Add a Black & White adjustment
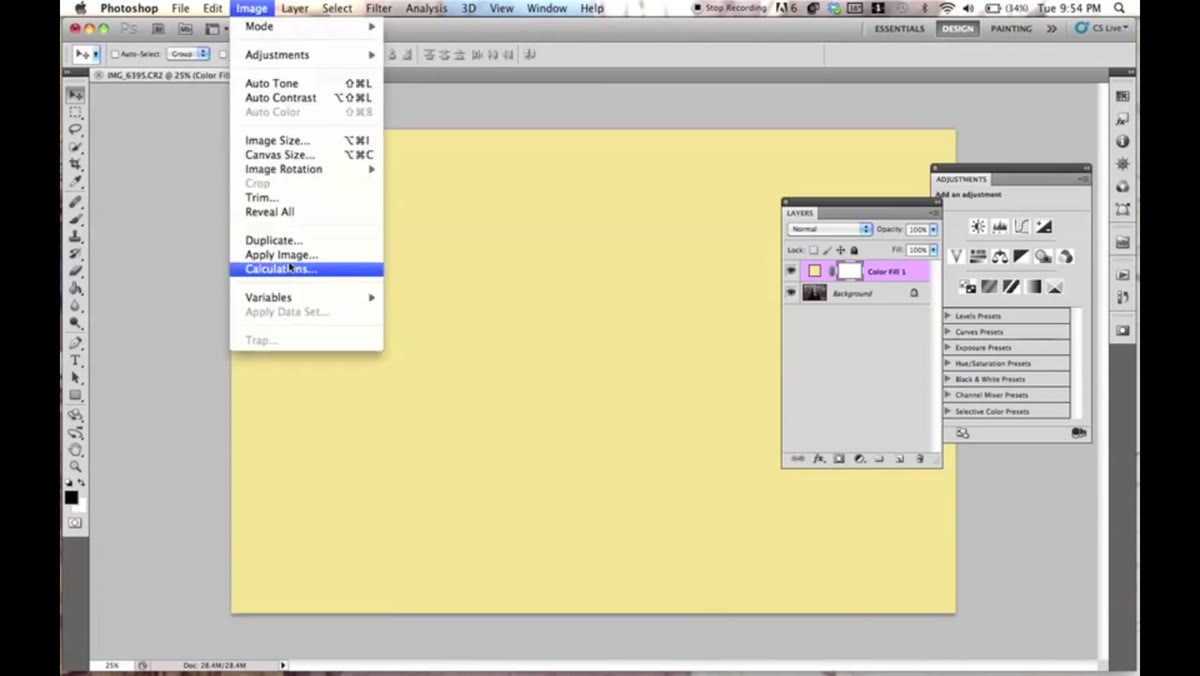The width and height of the screenshot is (1200, 676). 1021,257
